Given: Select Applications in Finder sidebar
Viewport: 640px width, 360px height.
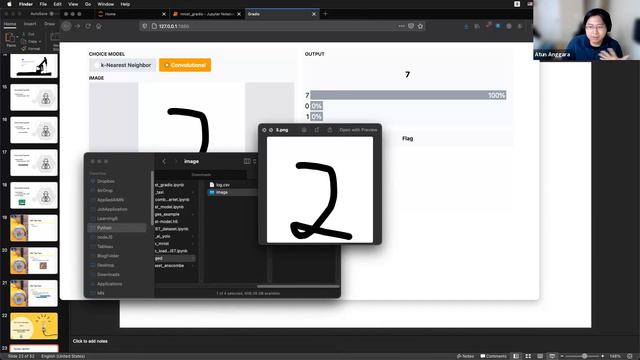Looking at the screenshot, I should pyautogui.click(x=109, y=284).
